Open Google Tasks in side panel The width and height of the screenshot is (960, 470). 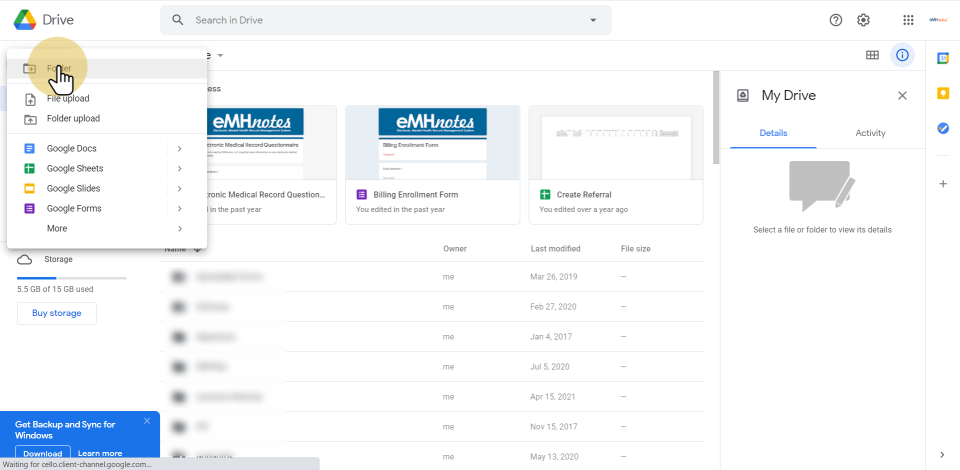pos(942,128)
